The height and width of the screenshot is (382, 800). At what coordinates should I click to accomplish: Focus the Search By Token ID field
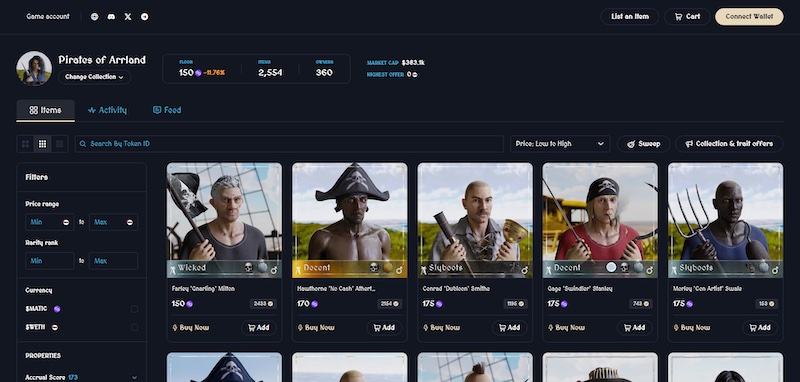click(x=289, y=144)
